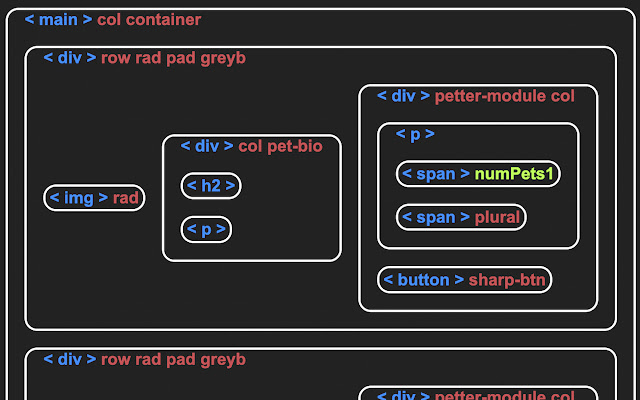640x400 pixels.
Task: Select the first div petter-module col label
Action: coord(475,96)
